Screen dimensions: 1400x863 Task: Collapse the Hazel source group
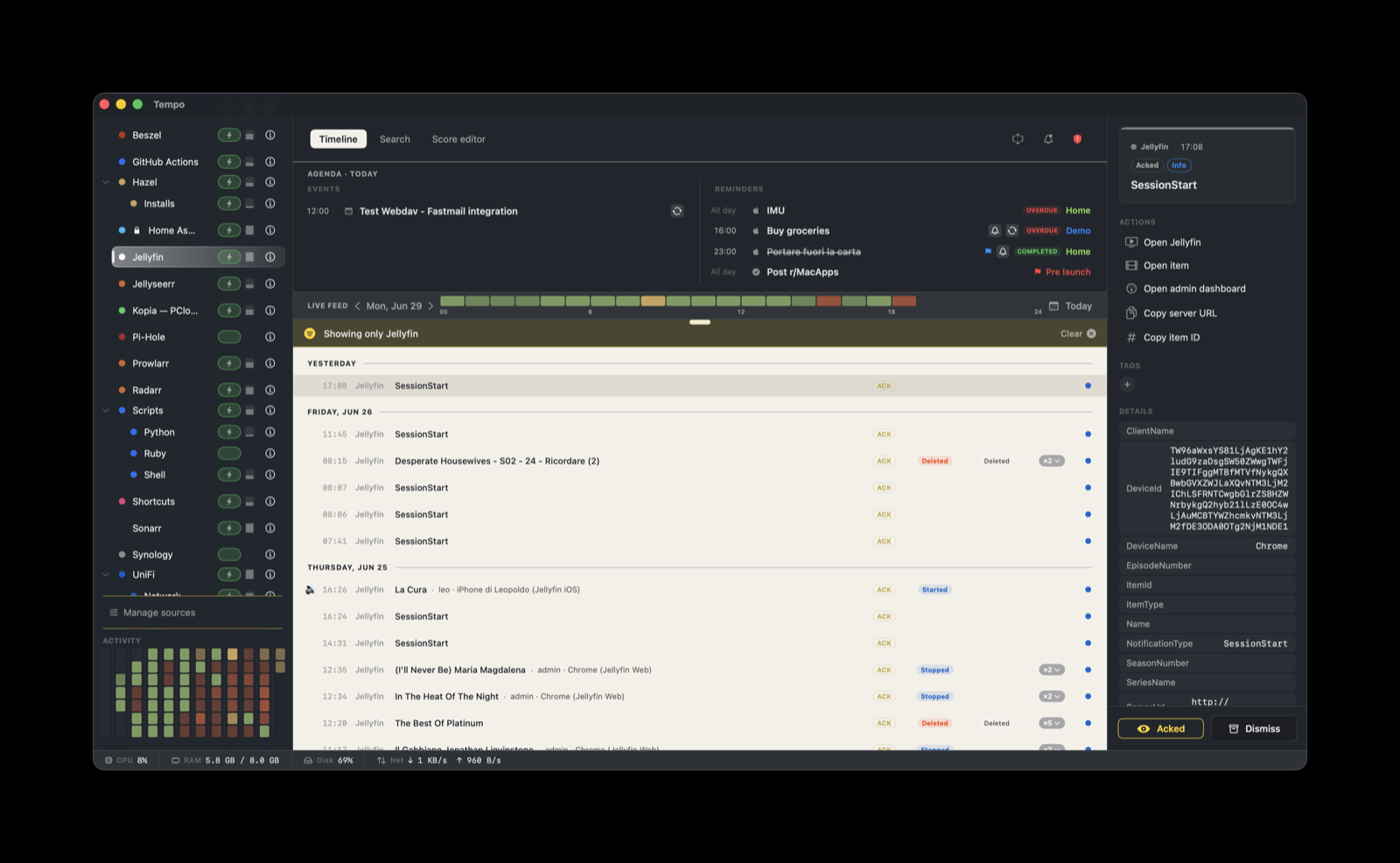tap(106, 182)
